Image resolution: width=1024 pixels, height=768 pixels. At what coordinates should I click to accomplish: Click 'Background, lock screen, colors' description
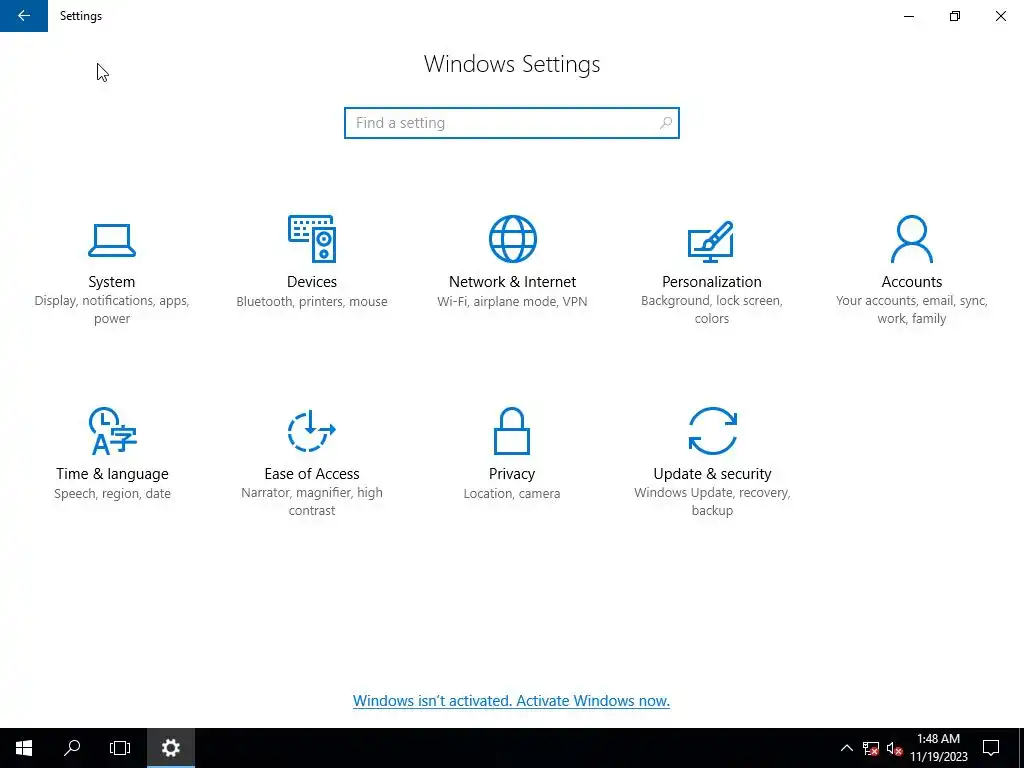[x=711, y=310]
